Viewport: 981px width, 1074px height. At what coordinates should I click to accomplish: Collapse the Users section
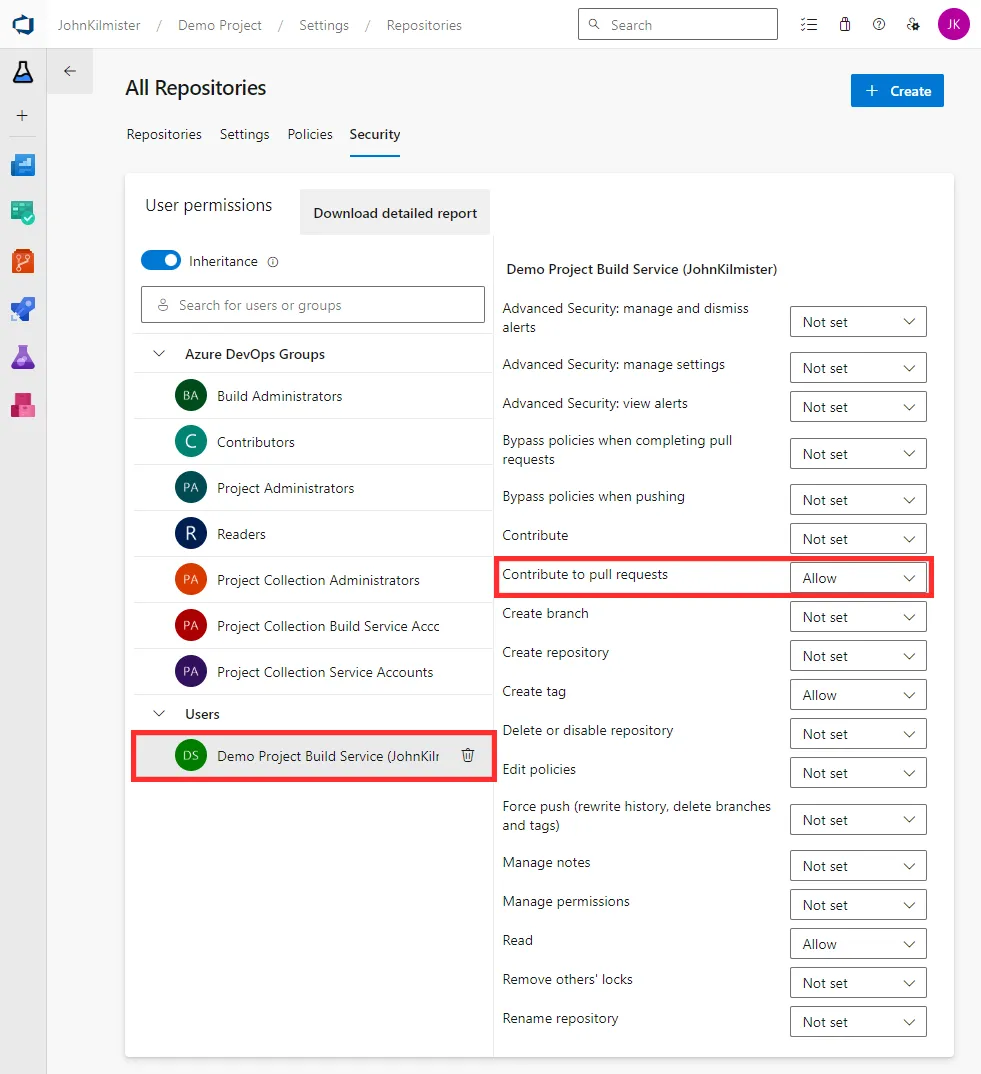[159, 714]
